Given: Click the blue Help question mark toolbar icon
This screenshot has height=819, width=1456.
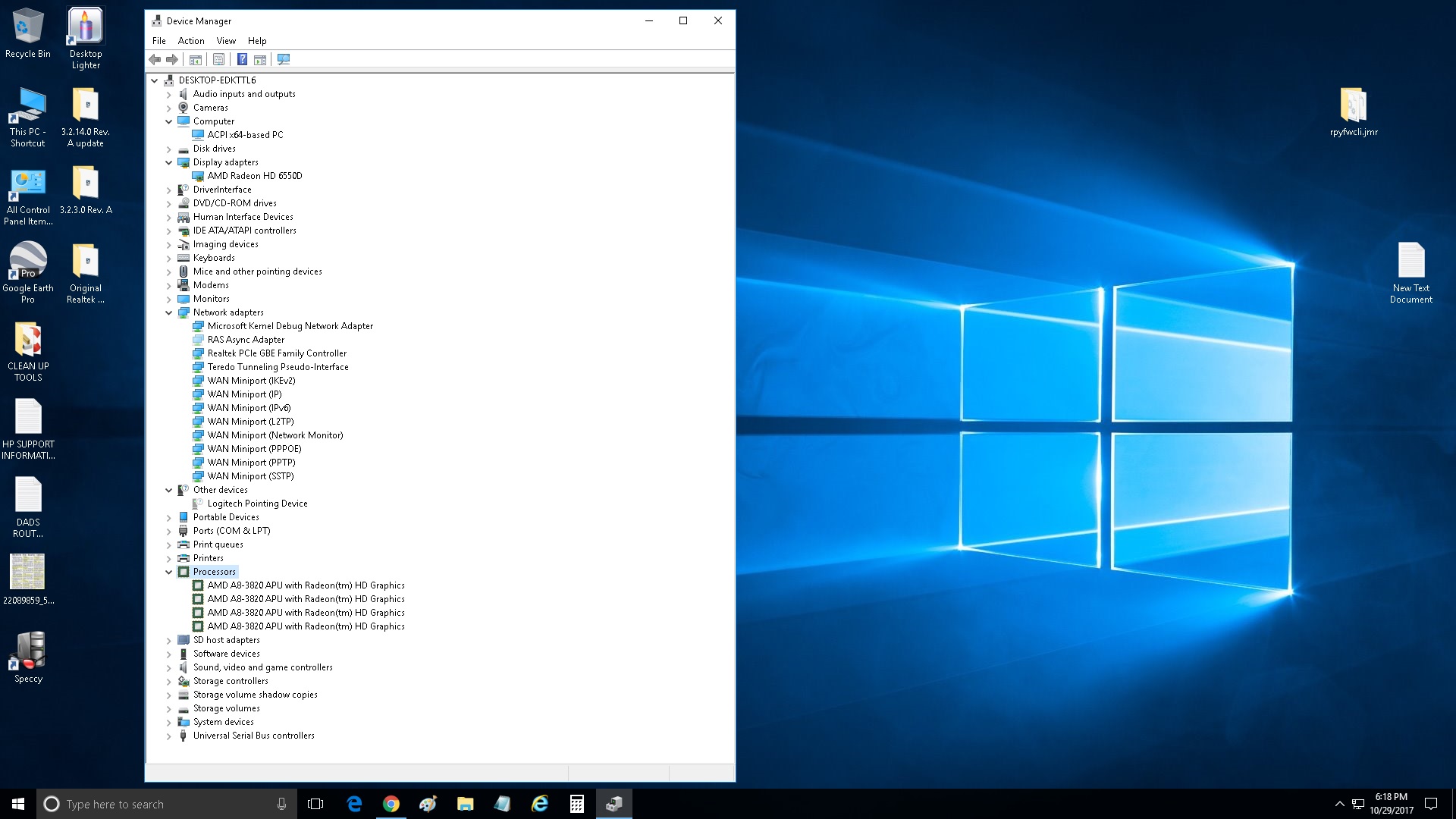Looking at the screenshot, I should click(242, 59).
